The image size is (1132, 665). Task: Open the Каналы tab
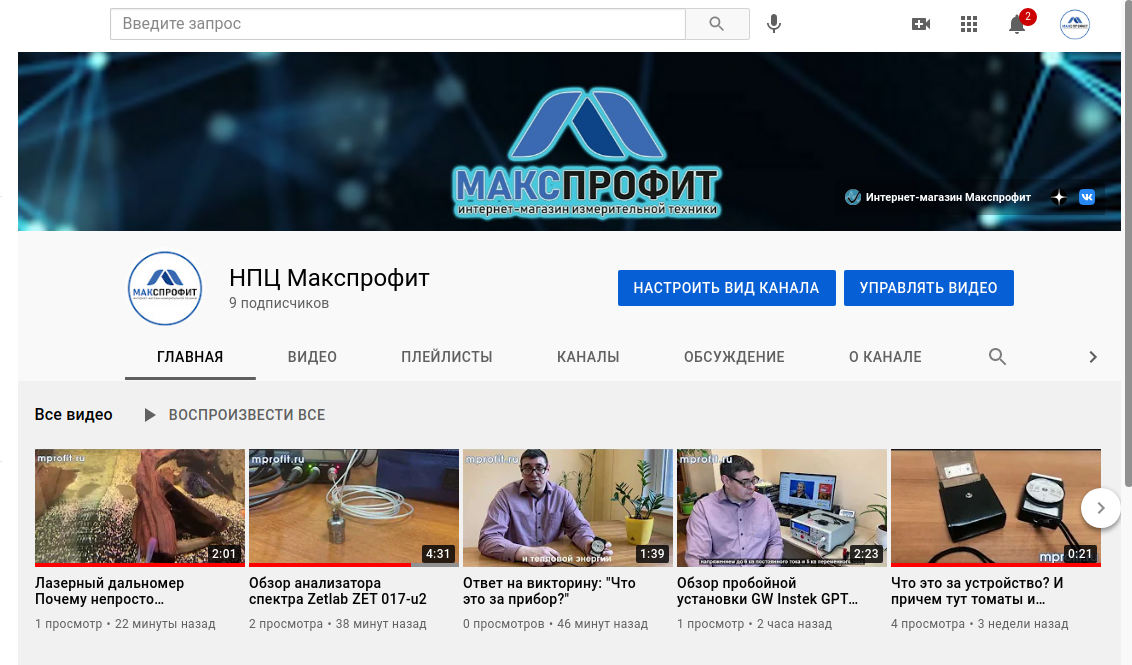[x=588, y=357]
